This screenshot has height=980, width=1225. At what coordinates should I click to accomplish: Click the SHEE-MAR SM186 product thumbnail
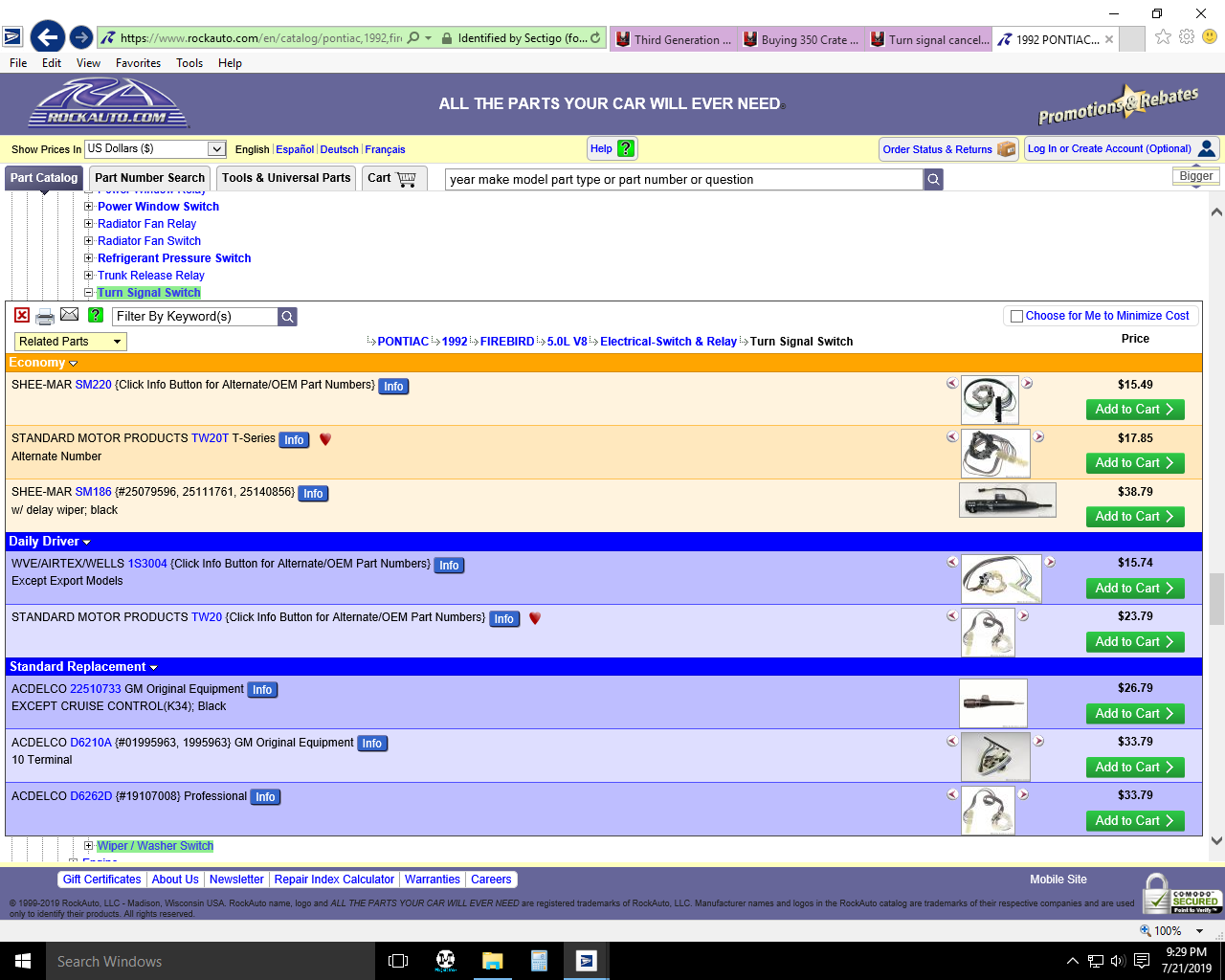coord(1007,500)
